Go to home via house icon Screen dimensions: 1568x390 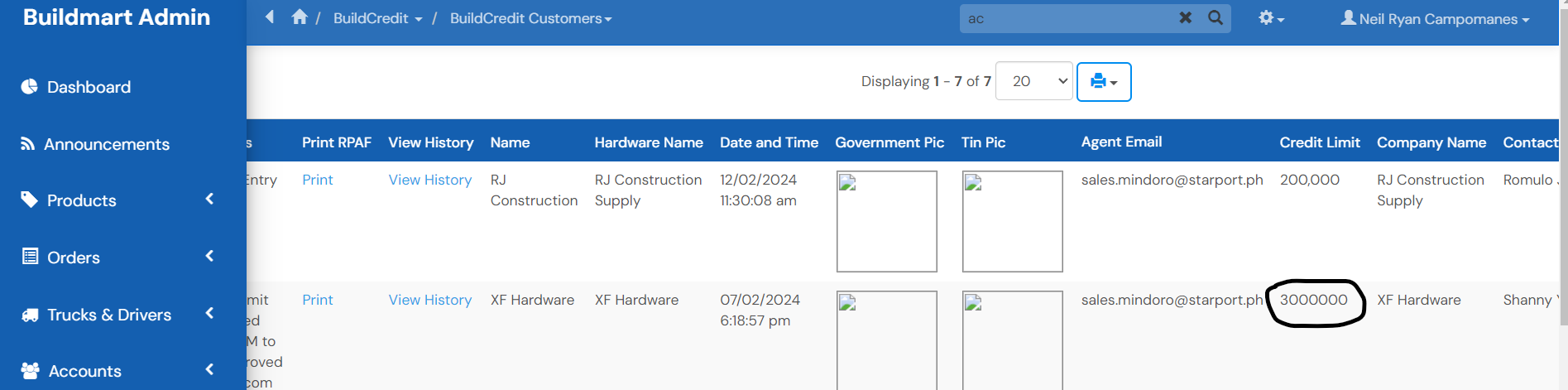click(x=300, y=17)
